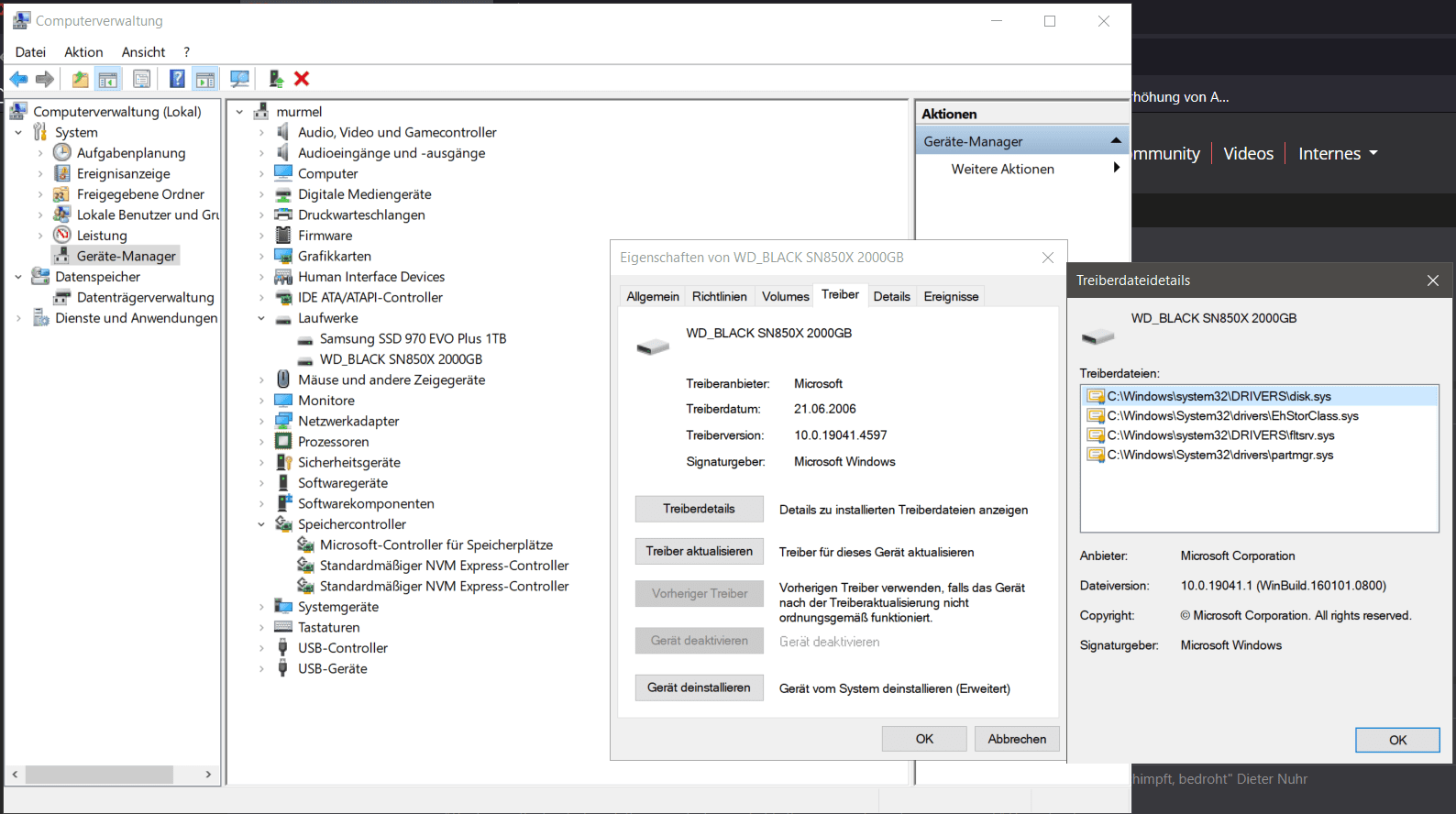Click OK in the Eigenschaften dialog
The image size is (1456, 814).
[924, 739]
